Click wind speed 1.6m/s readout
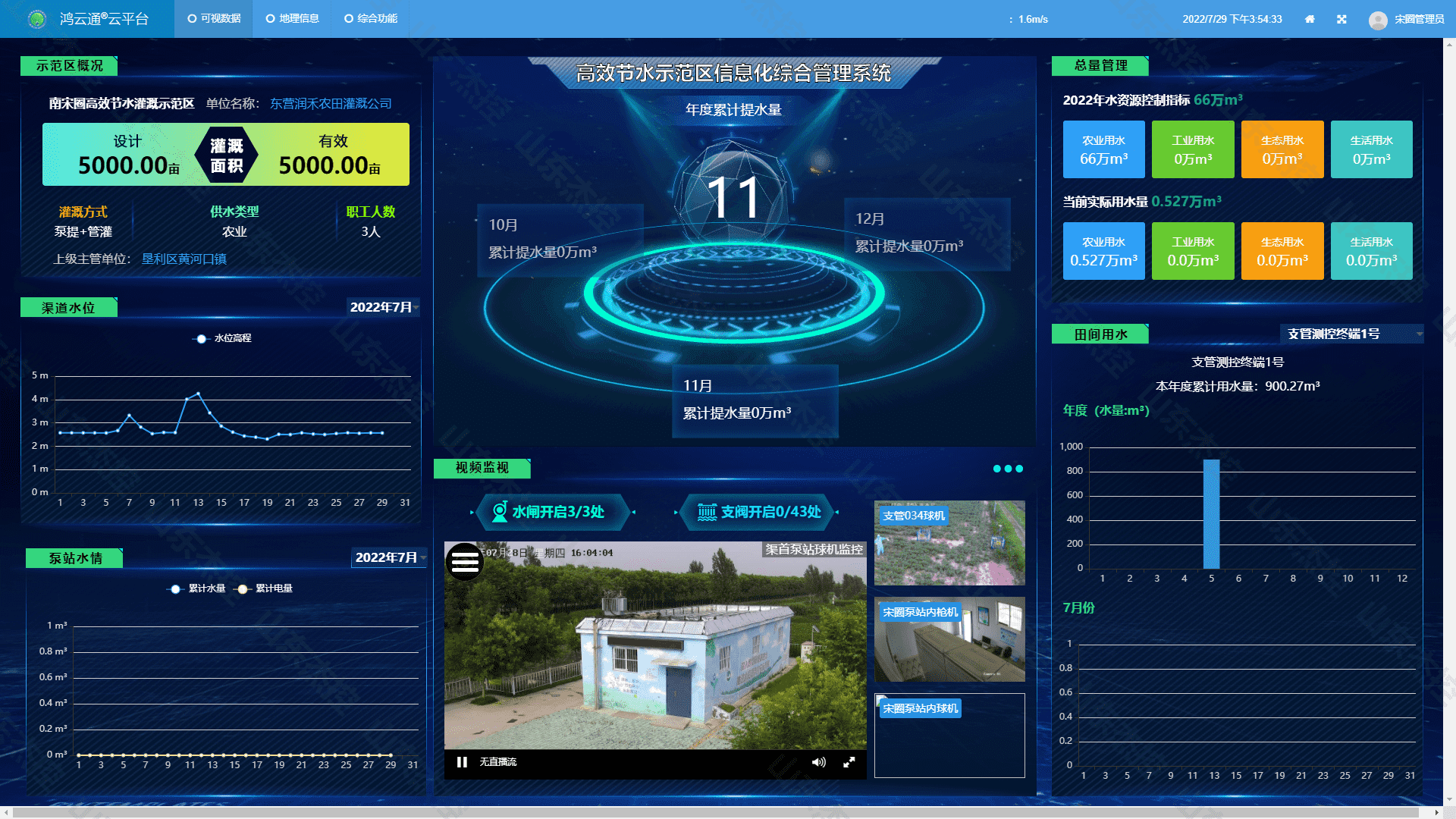The width and height of the screenshot is (1456, 819). [x=1033, y=19]
